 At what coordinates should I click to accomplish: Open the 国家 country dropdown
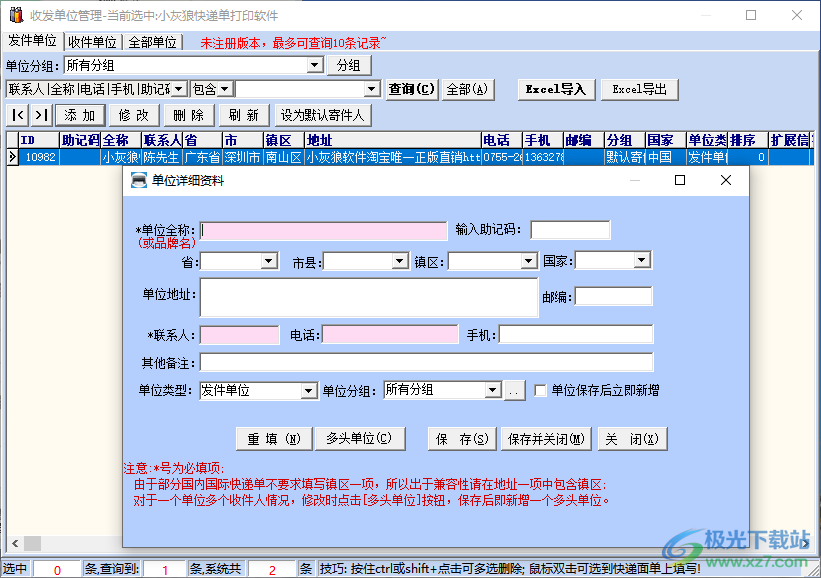click(641, 260)
